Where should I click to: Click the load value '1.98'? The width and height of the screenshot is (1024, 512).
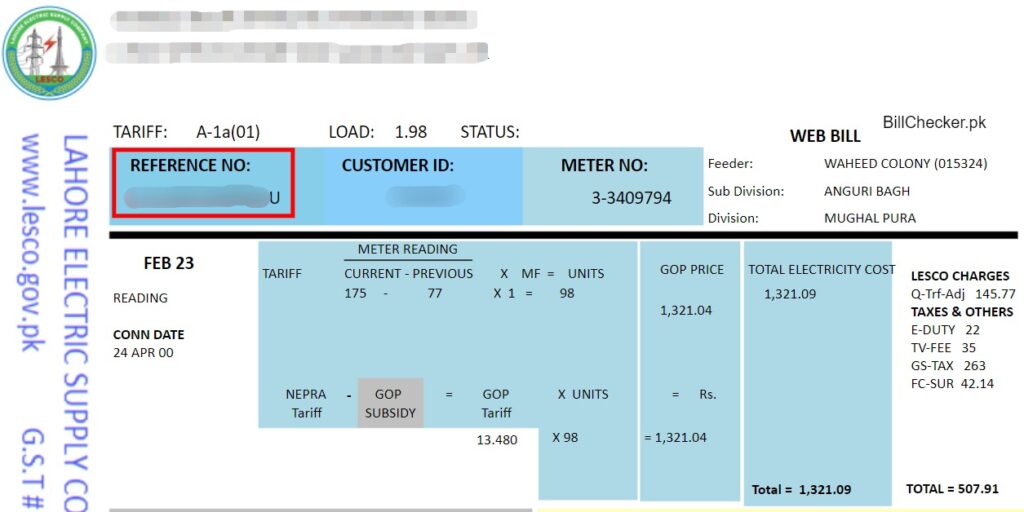[x=411, y=133]
